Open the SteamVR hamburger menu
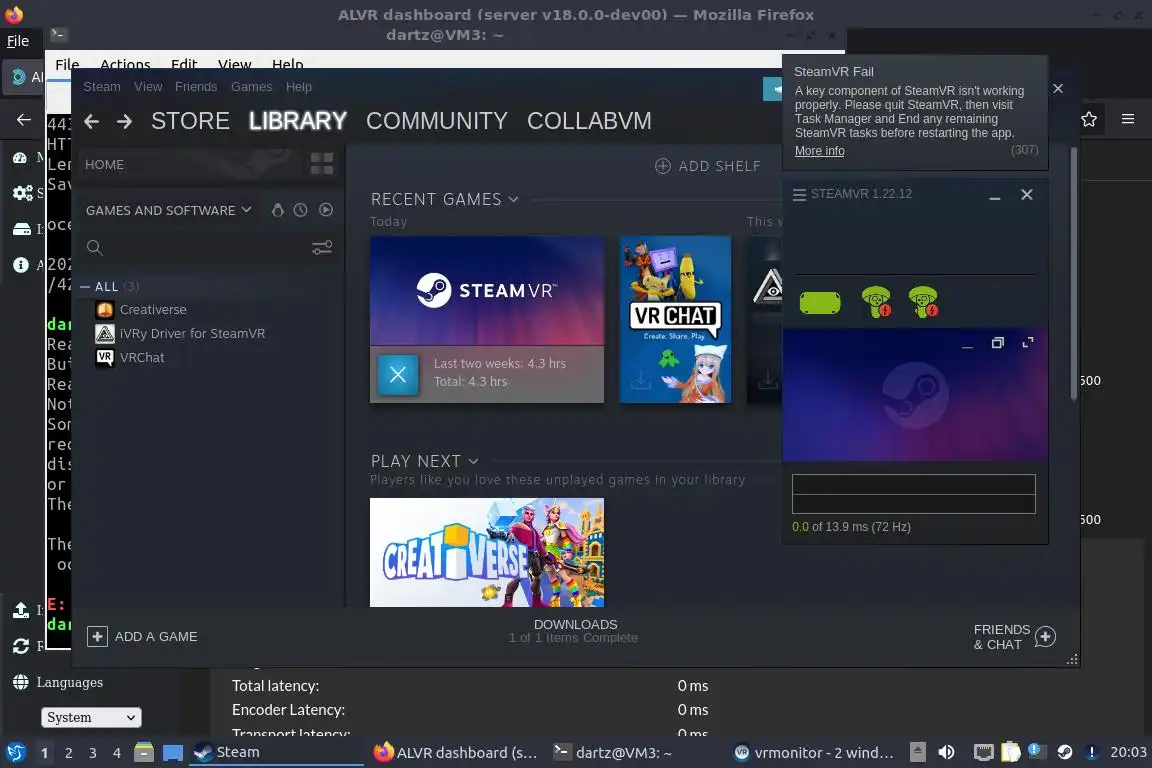The width and height of the screenshot is (1152, 768). tap(799, 195)
